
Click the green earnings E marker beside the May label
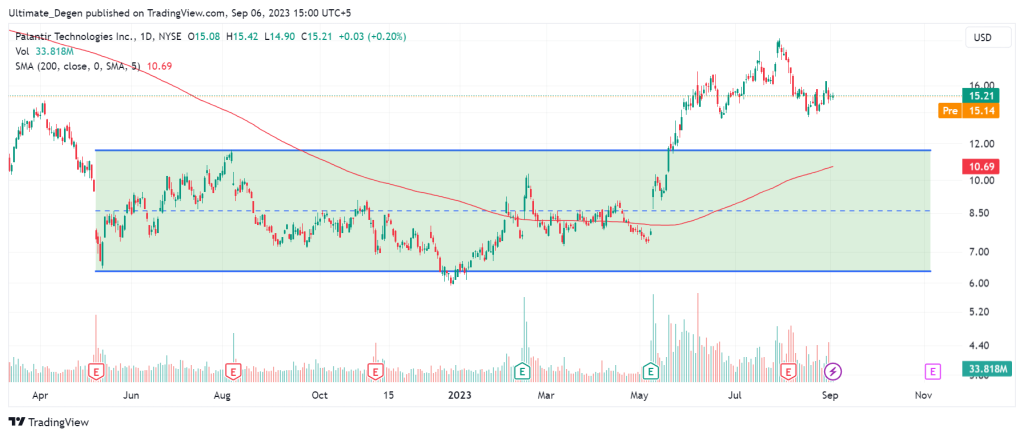[651, 372]
